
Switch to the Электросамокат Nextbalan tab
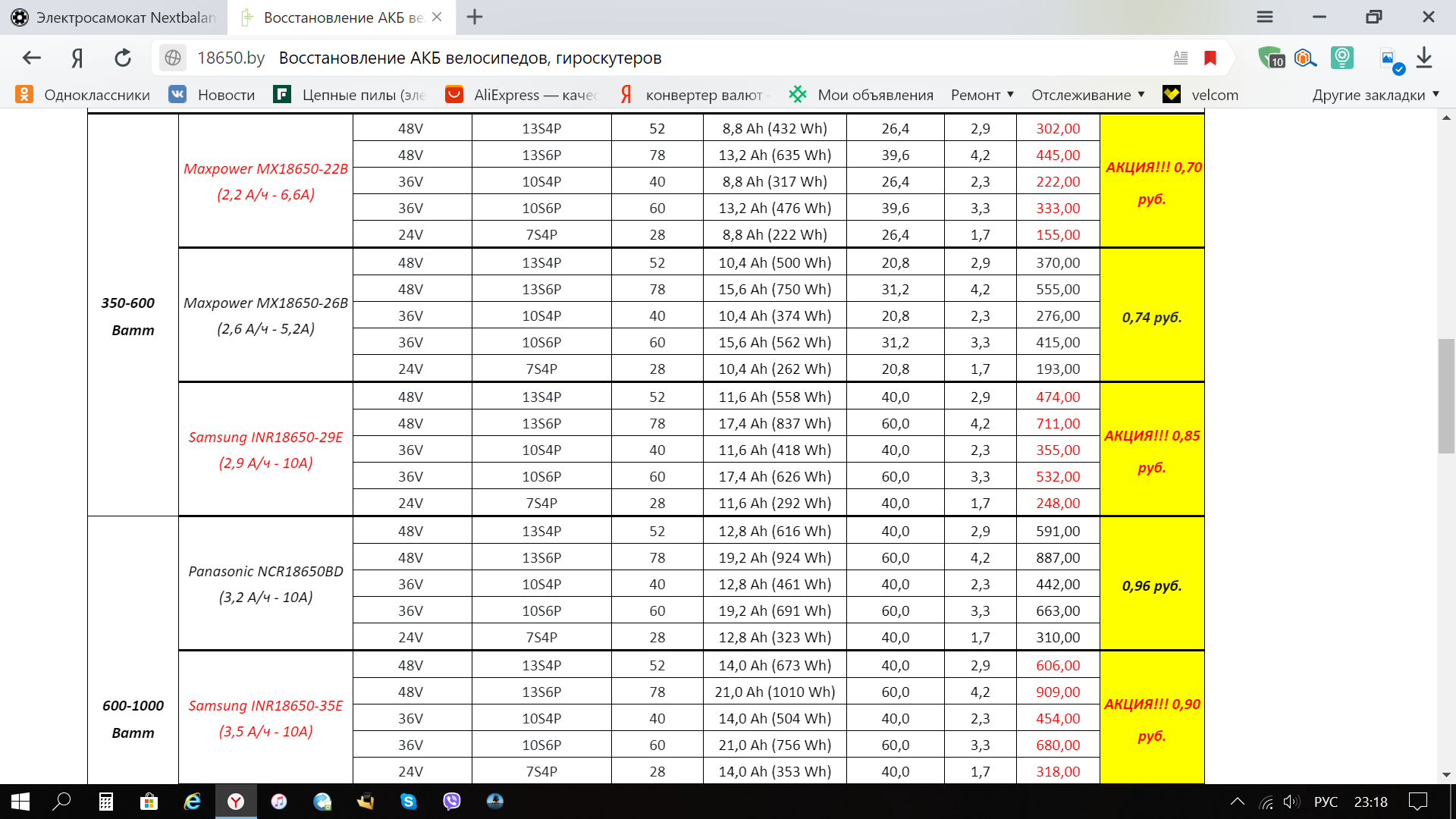pos(114,17)
